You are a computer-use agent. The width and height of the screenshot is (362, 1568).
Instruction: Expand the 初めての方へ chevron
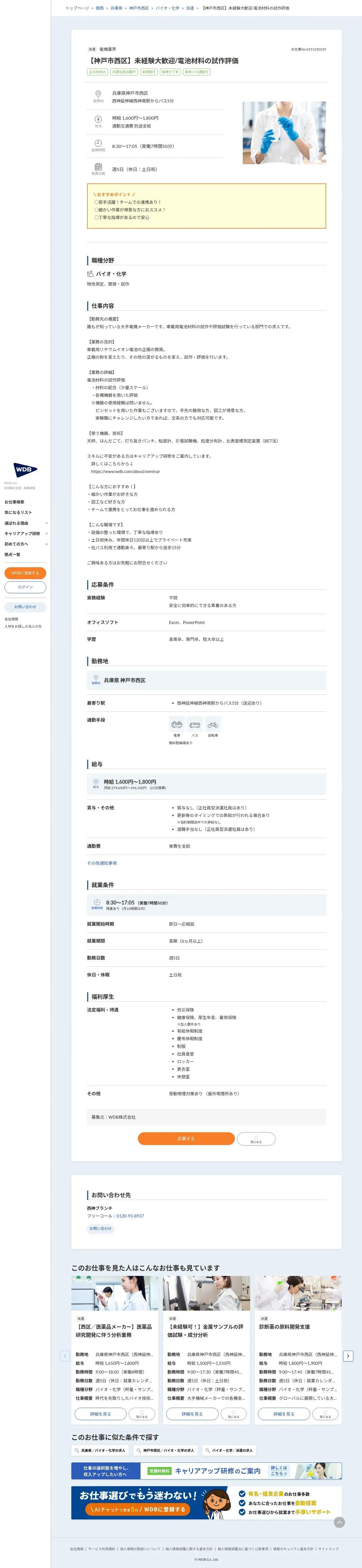(x=46, y=544)
